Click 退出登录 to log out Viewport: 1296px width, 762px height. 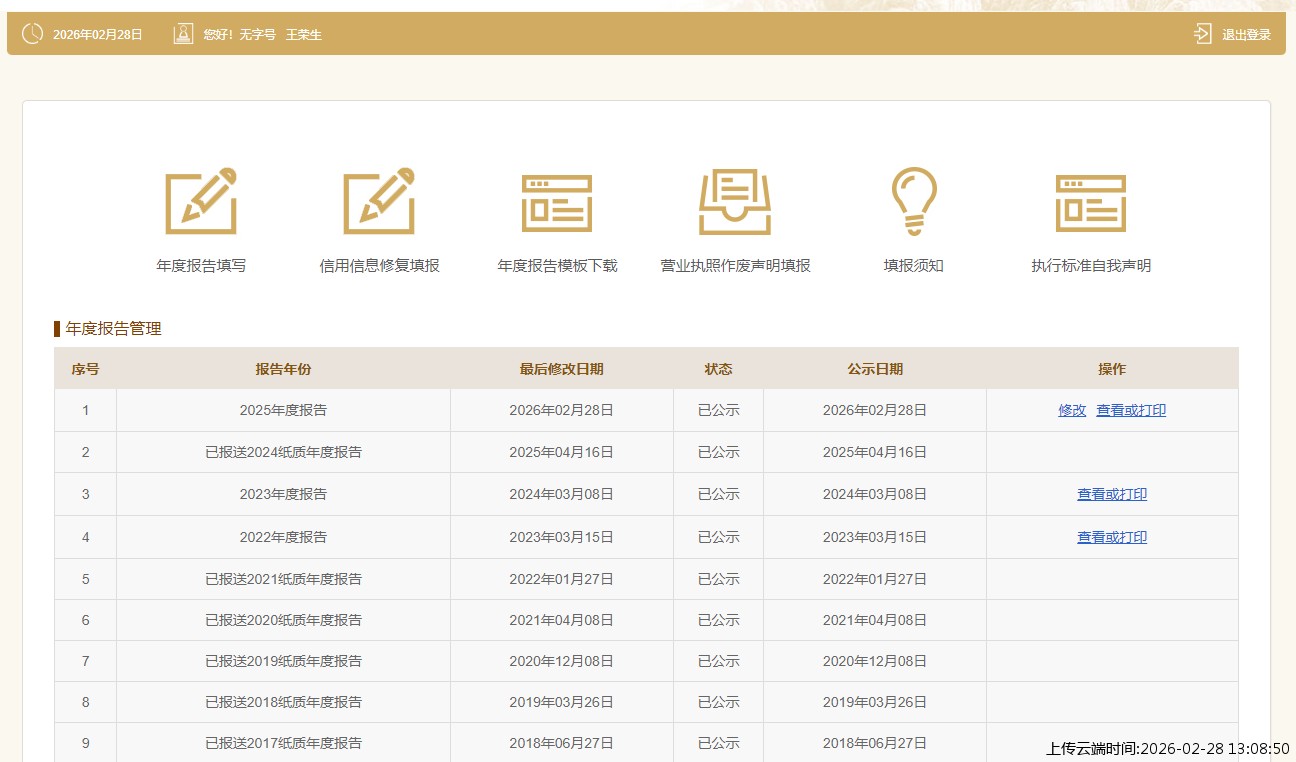[1246, 35]
